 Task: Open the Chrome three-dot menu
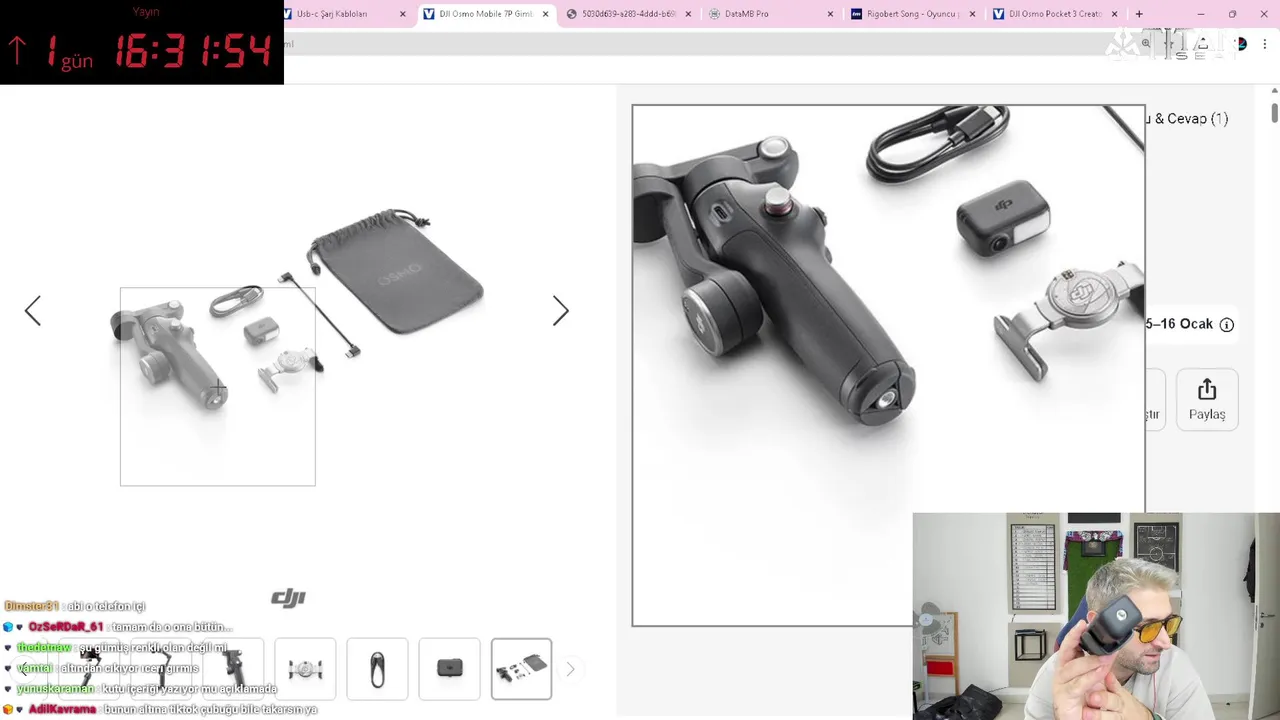[x=1265, y=44]
